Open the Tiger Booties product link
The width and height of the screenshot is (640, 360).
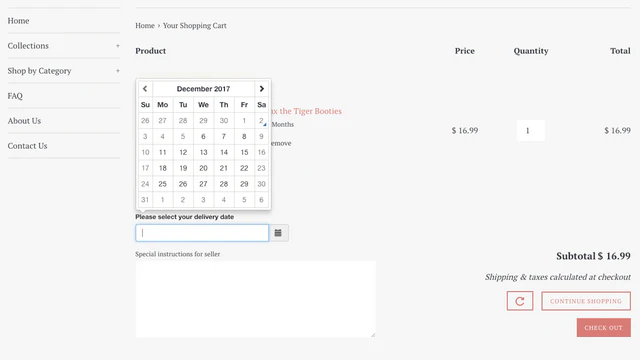pyautogui.click(x=306, y=111)
